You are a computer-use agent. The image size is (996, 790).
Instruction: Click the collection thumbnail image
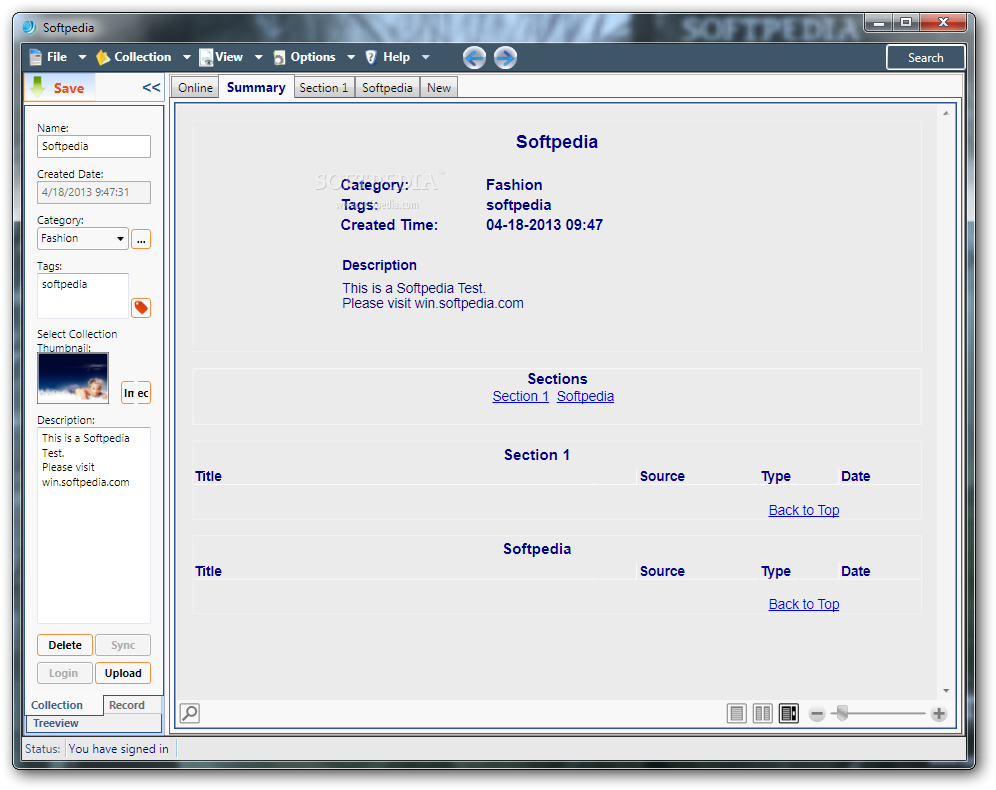click(x=73, y=378)
